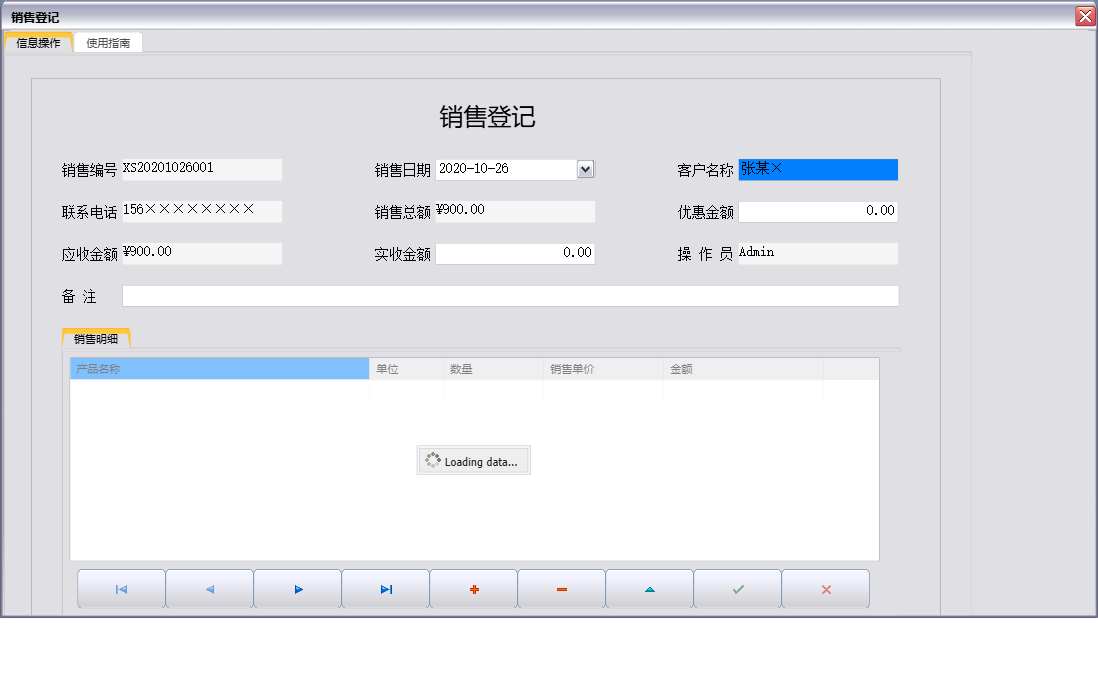Switch to the 使用指南 tab

click(x=107, y=42)
